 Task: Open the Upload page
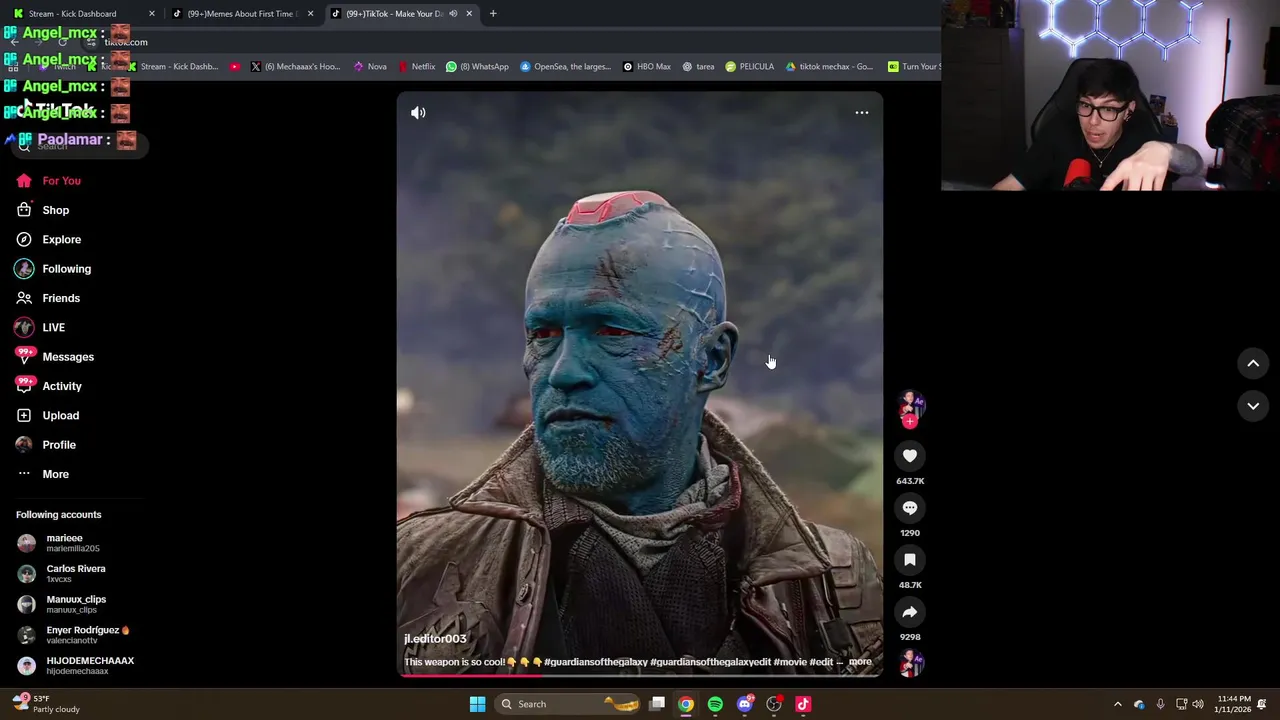coord(47,416)
